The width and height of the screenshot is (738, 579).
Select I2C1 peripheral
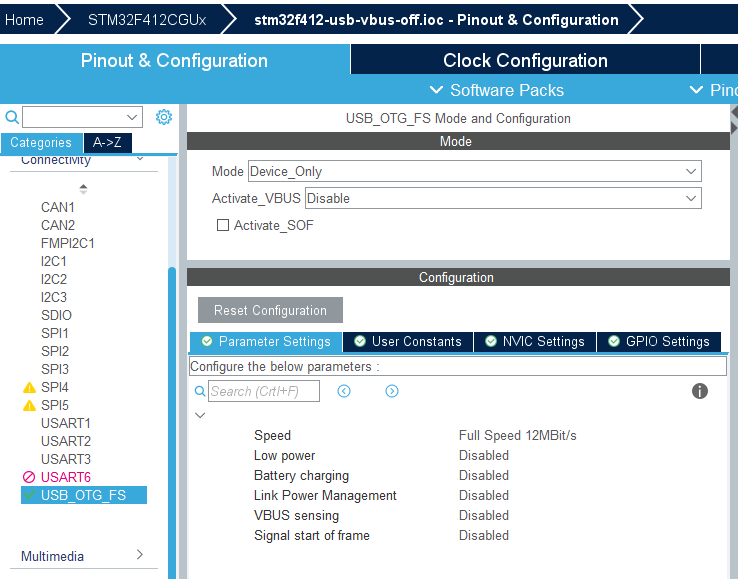54,261
